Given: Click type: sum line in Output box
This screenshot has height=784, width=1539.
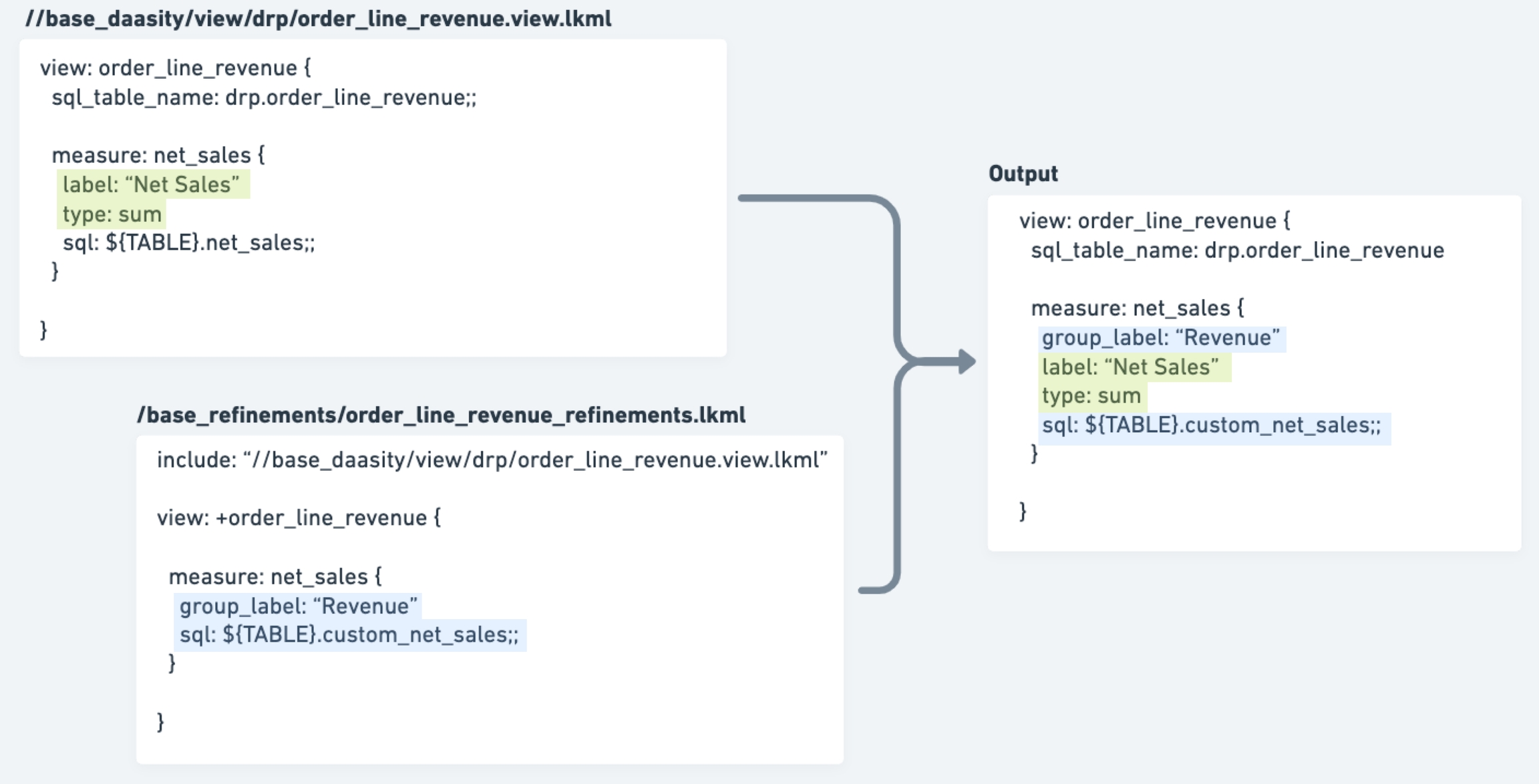Looking at the screenshot, I should pos(1091,396).
